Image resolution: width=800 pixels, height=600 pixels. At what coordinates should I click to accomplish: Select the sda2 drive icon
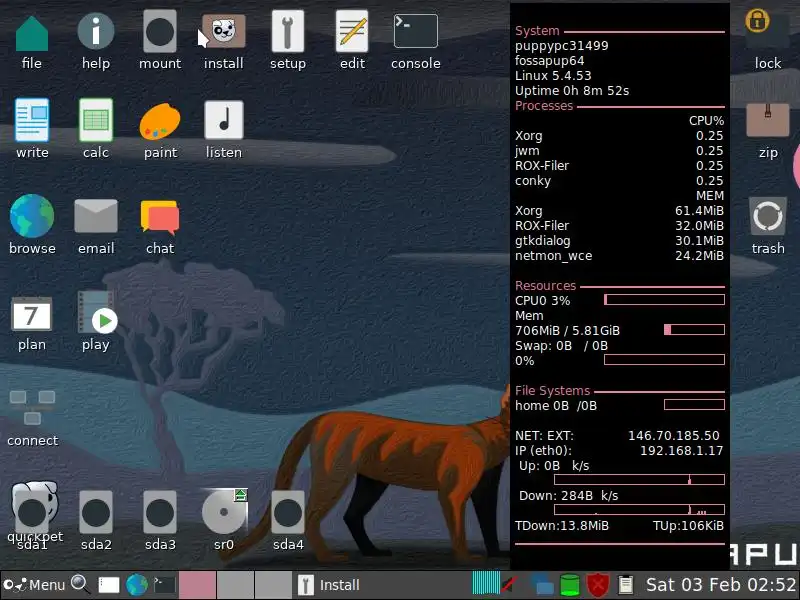[96, 513]
